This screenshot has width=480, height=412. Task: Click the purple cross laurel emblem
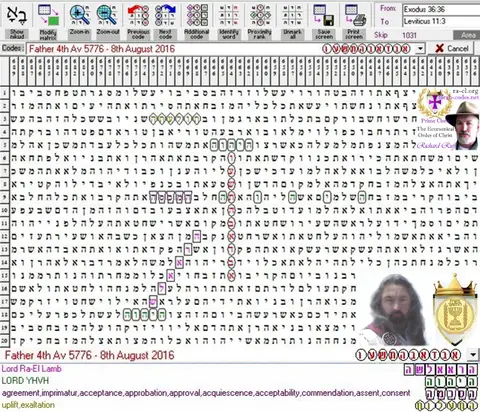point(434,103)
